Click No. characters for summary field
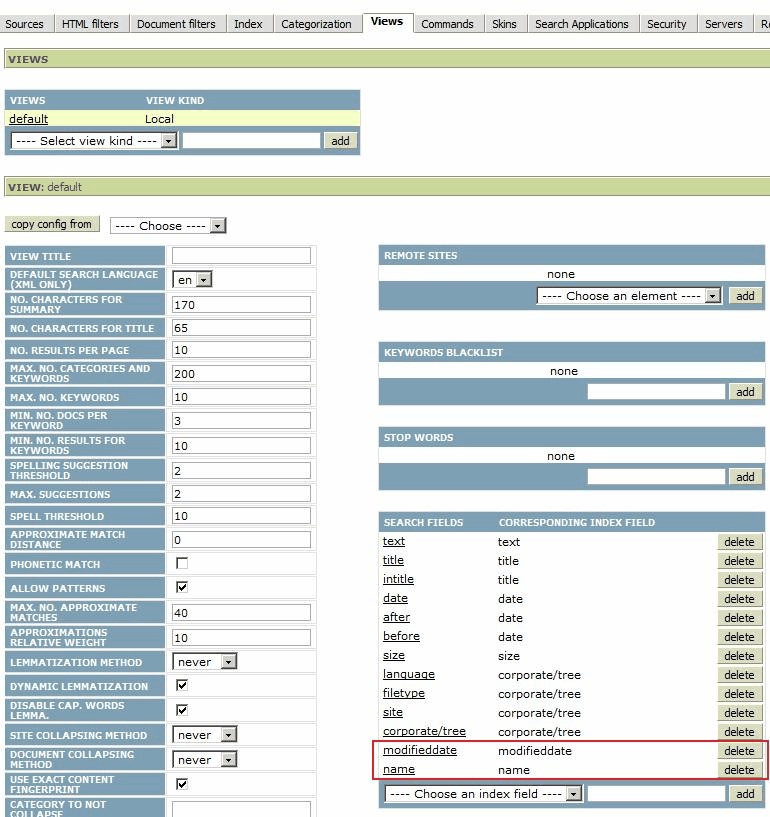The height and width of the screenshot is (817, 770). (241, 305)
